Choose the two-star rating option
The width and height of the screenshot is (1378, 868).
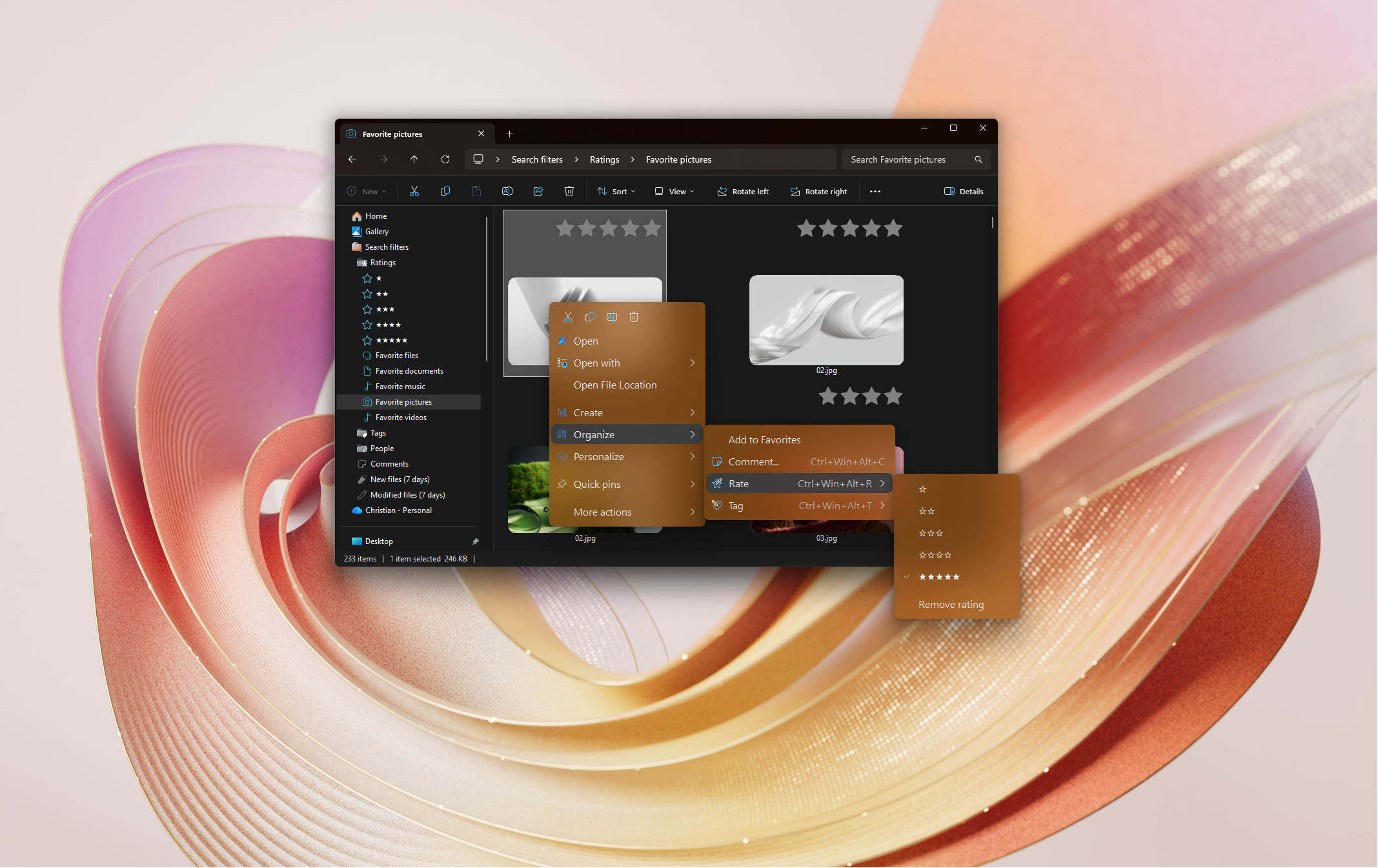(957, 511)
